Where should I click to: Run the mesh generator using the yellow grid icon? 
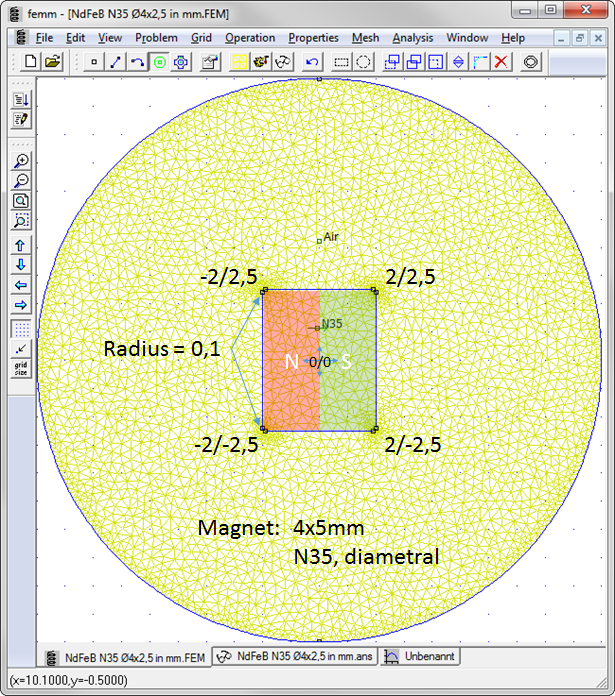tap(239, 62)
